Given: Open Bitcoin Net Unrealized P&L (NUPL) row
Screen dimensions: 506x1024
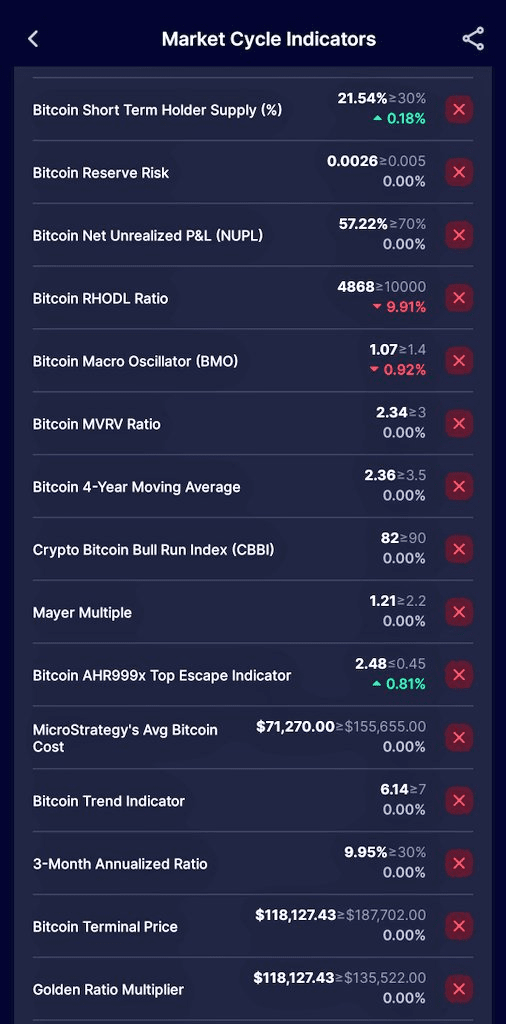Looking at the screenshot, I should (253, 235).
